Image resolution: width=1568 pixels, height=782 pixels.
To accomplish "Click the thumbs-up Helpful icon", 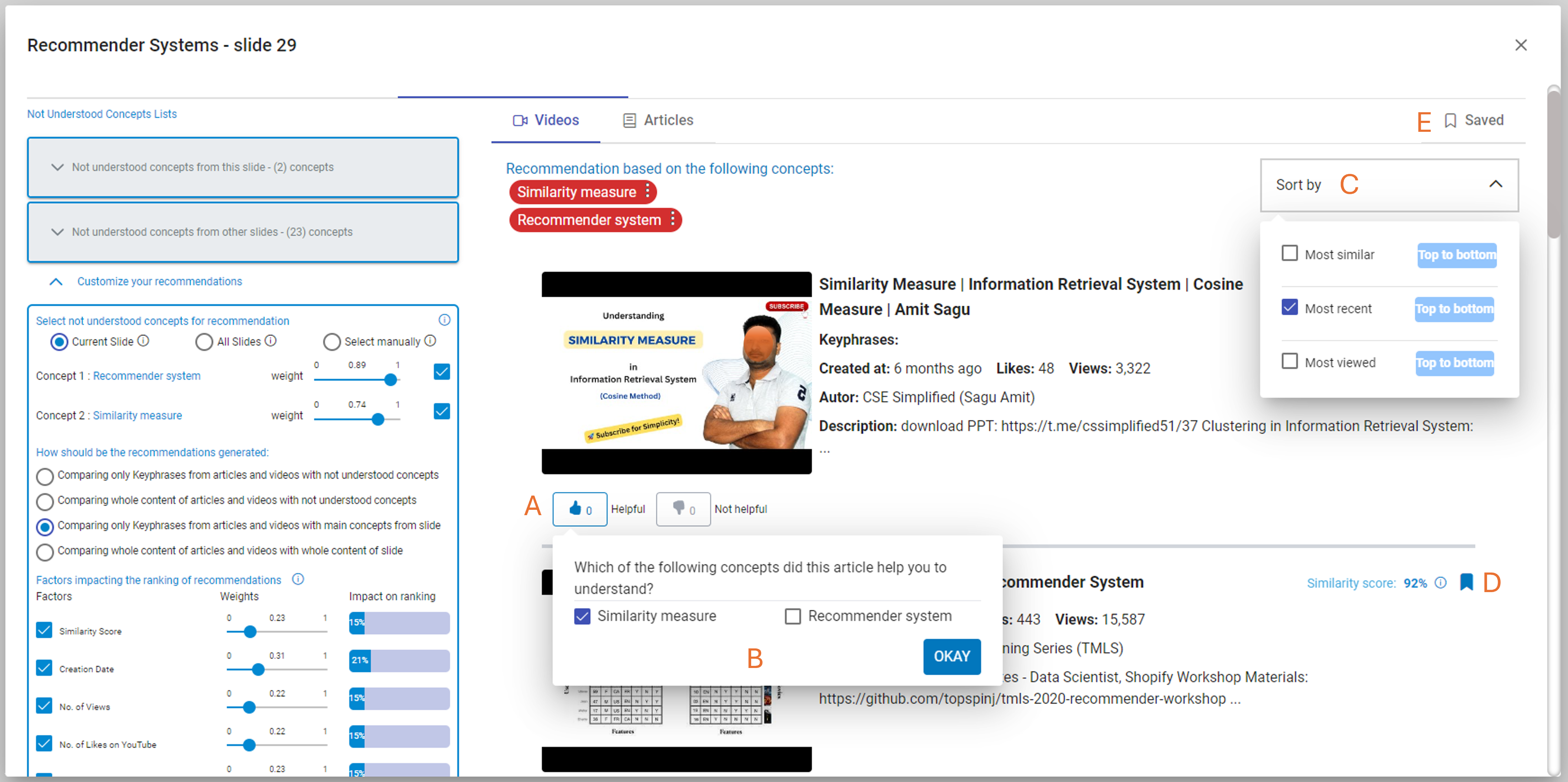I will (x=574, y=508).
